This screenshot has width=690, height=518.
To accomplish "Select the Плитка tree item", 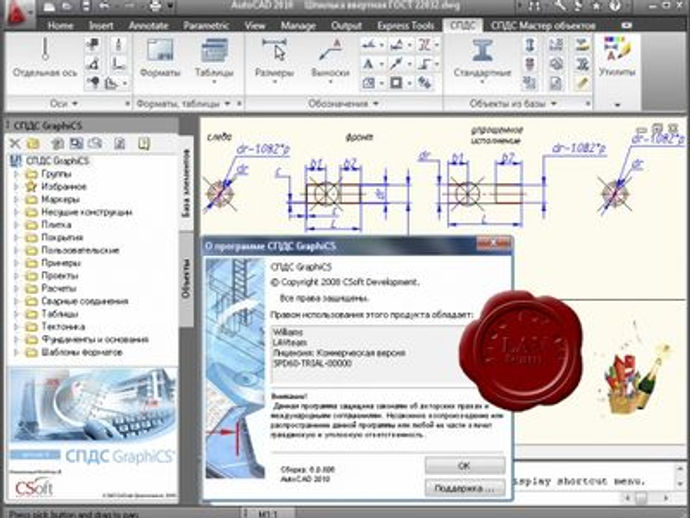I will point(56,225).
